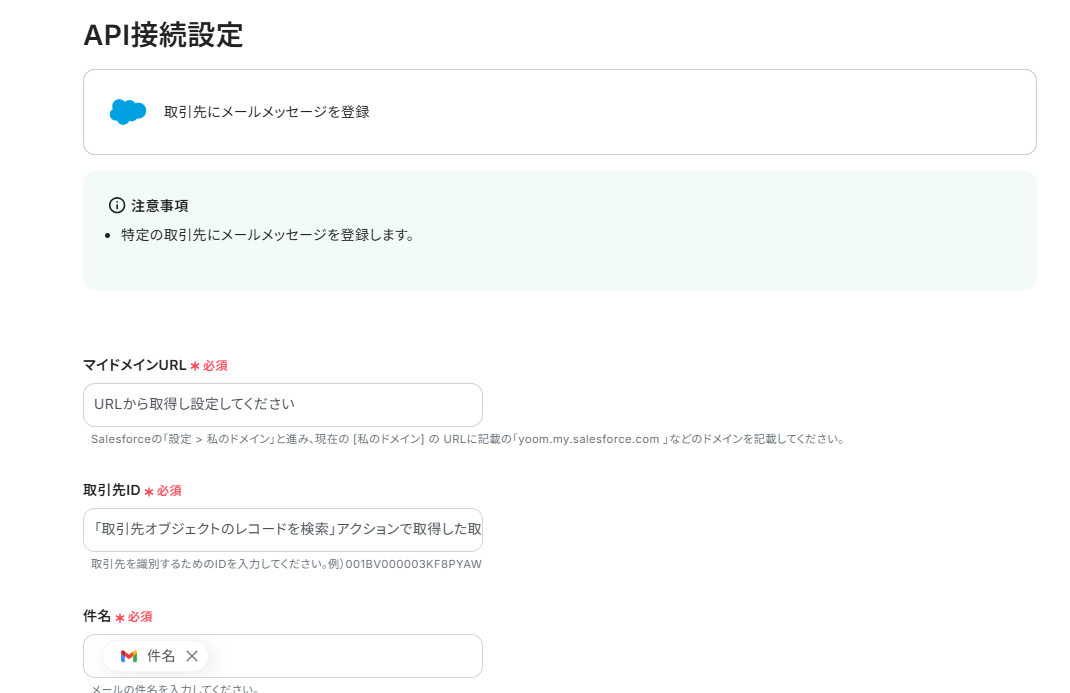1070x693 pixels.
Task: Click the Gmail icon in 件名 chip
Action: click(x=129, y=656)
